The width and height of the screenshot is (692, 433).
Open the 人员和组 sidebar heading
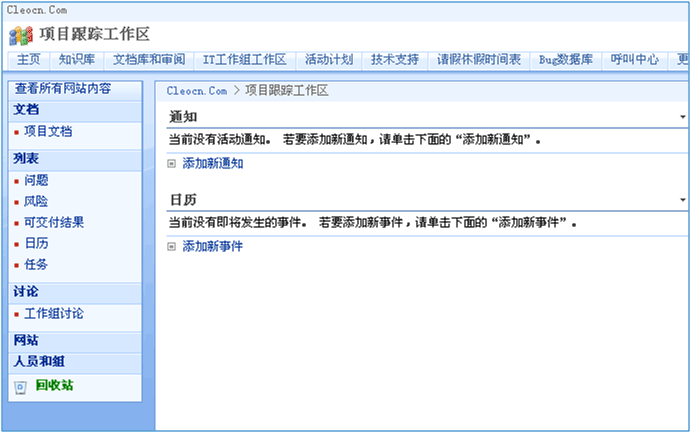point(39,362)
